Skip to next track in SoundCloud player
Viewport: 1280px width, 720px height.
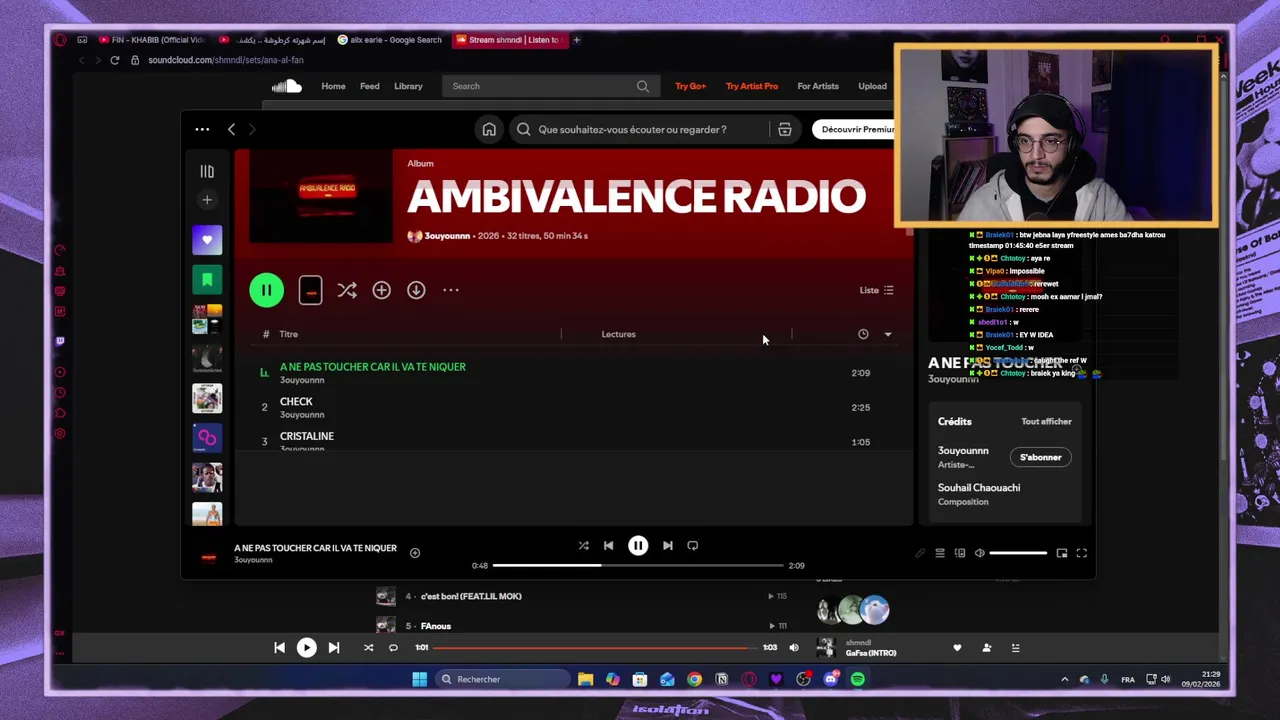click(334, 648)
